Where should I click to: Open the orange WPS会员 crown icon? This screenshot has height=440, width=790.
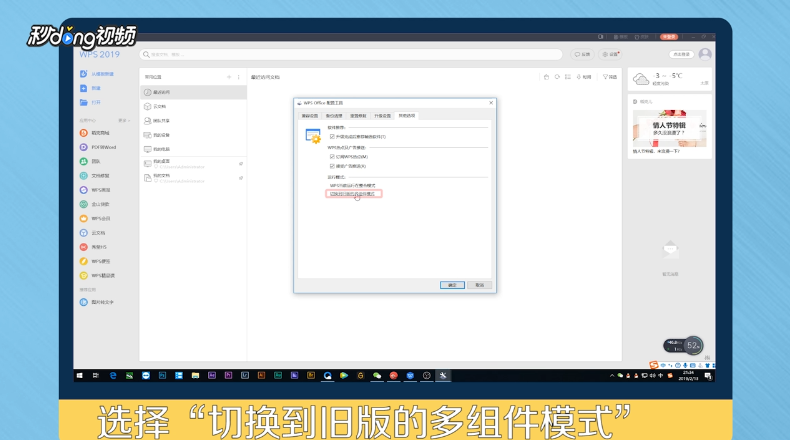84,219
